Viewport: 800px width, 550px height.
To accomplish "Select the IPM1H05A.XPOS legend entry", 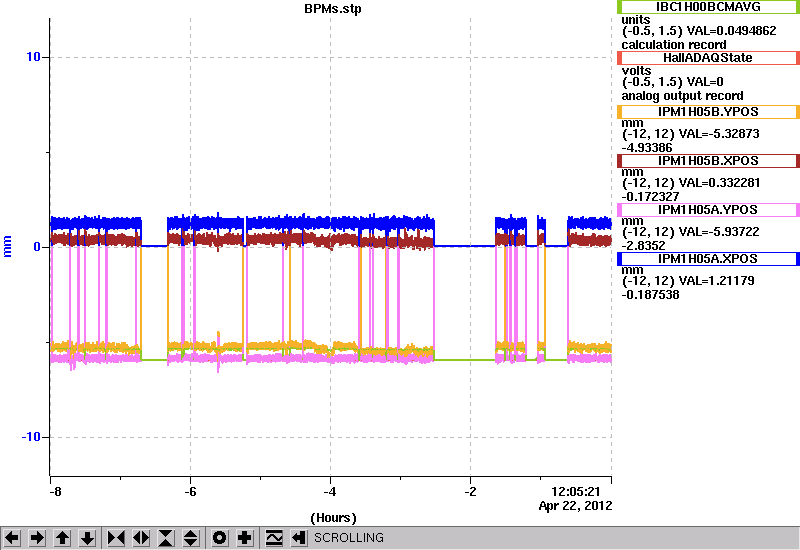I will (x=708, y=259).
